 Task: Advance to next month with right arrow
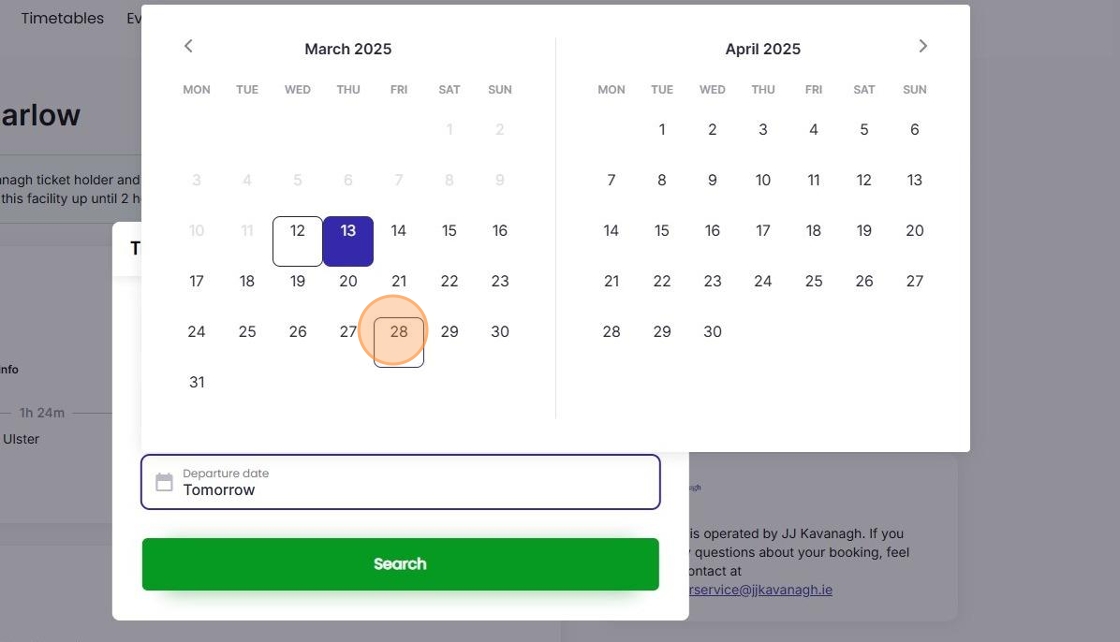pos(922,46)
